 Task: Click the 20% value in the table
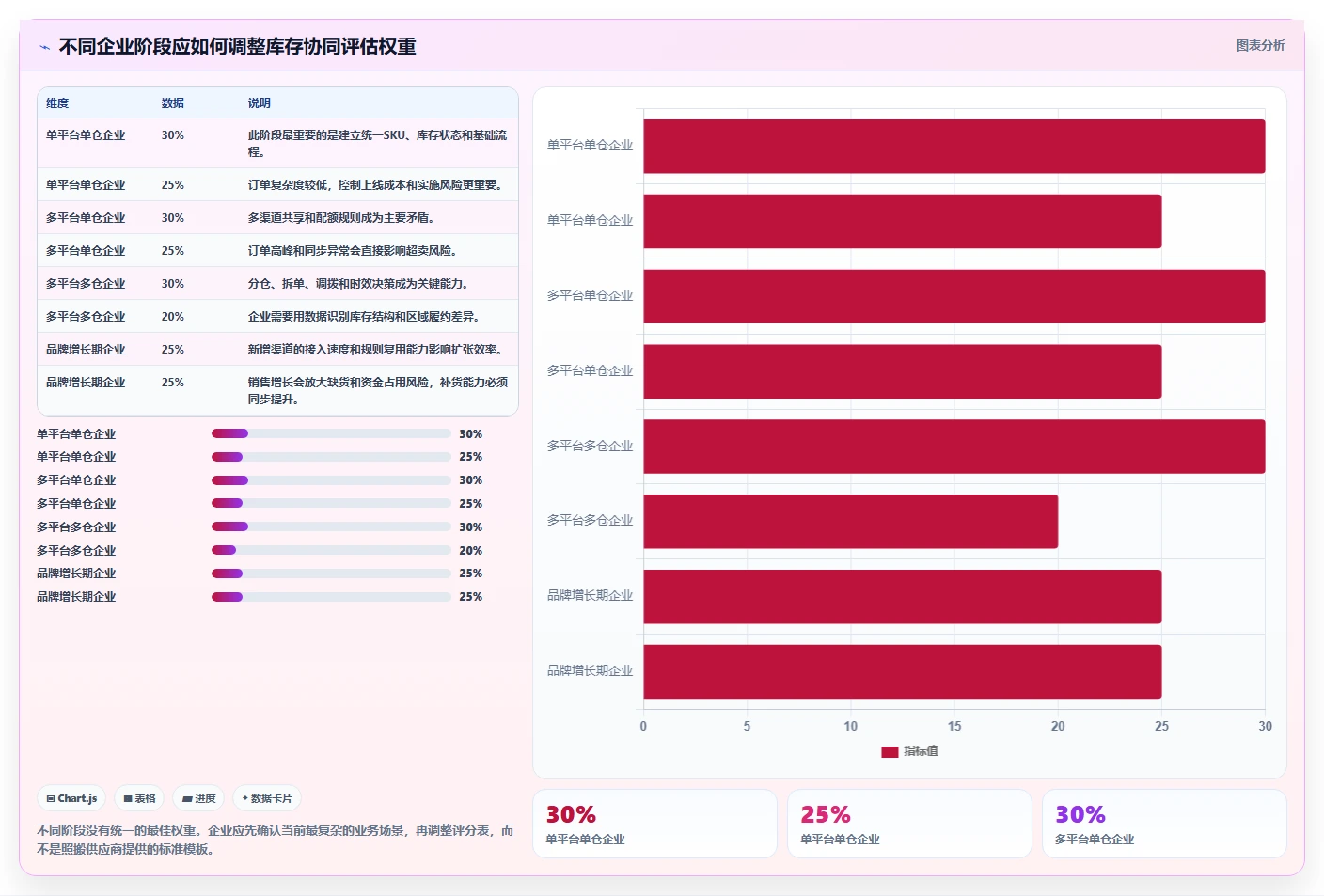click(x=173, y=317)
